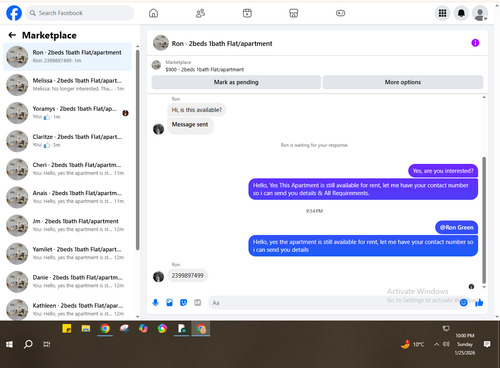This screenshot has height=368, width=500.
Task: Record a voice clip with microphone icon
Action: 155,303
